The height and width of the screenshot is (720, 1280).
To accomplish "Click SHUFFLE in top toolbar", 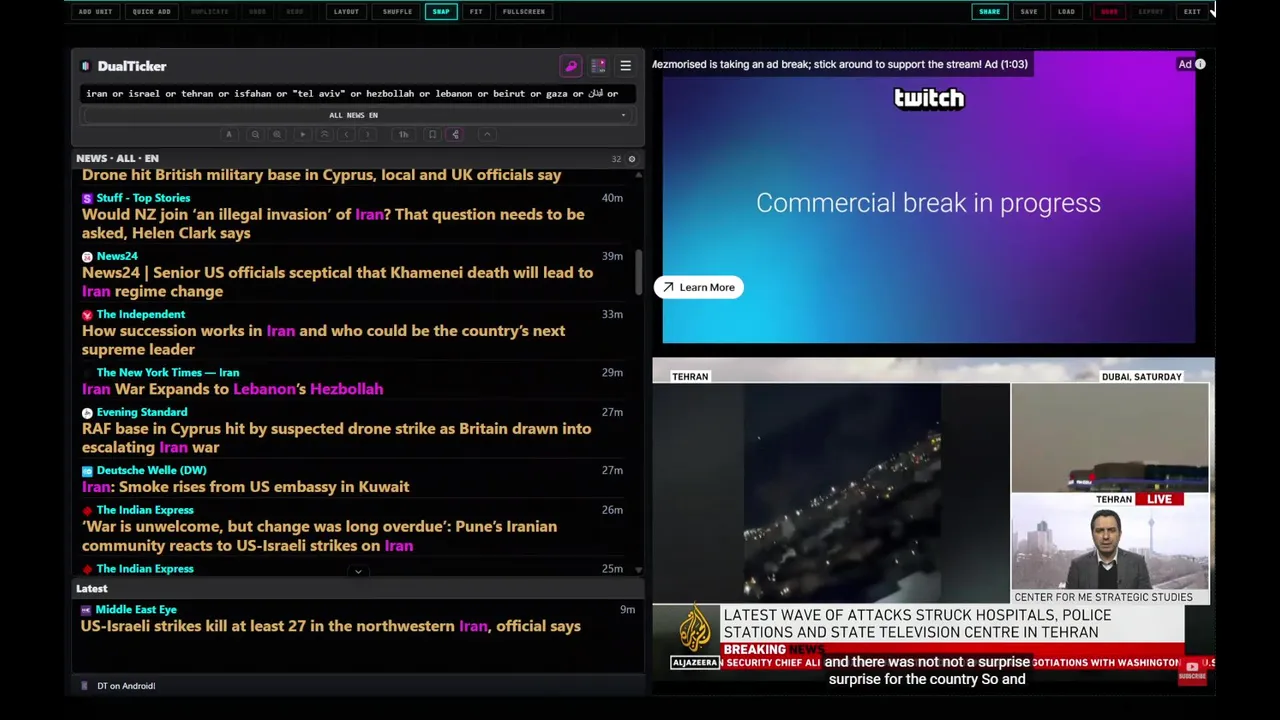I will click(x=397, y=11).
